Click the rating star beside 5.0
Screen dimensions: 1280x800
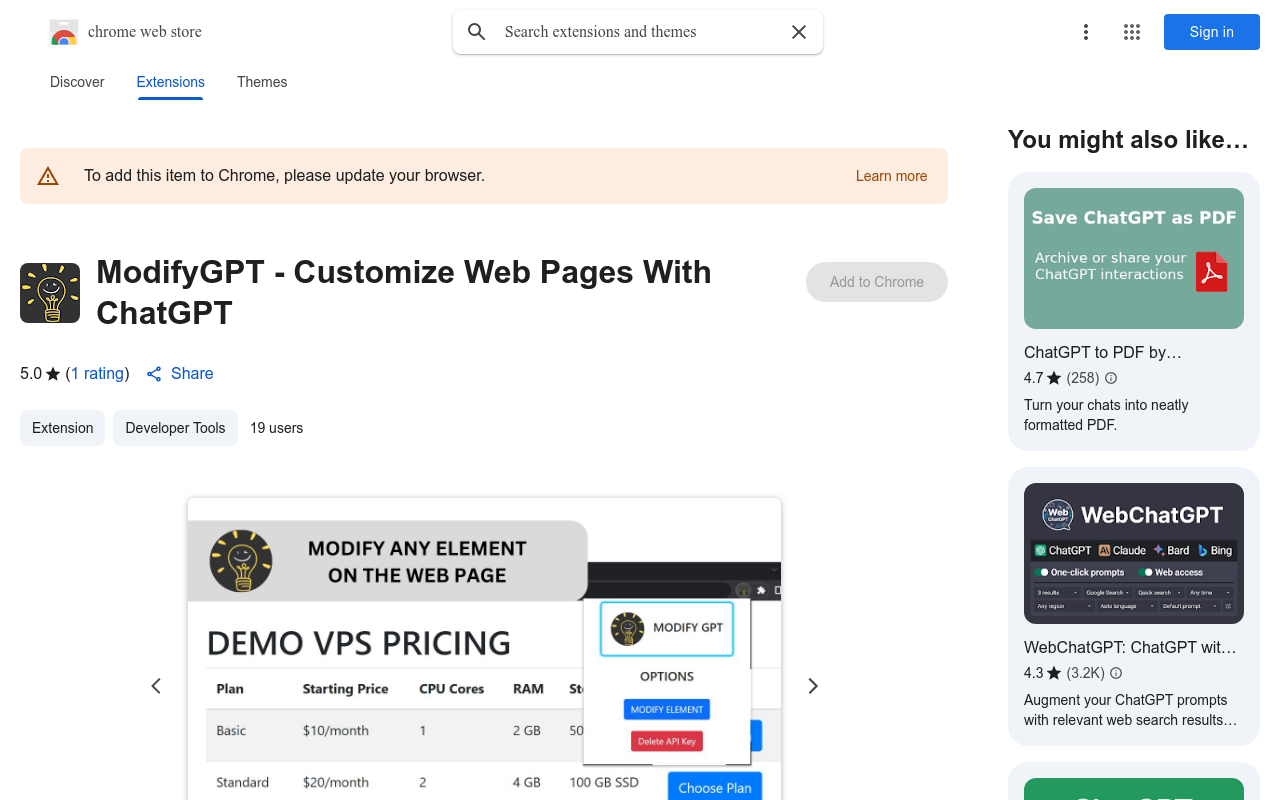point(53,374)
